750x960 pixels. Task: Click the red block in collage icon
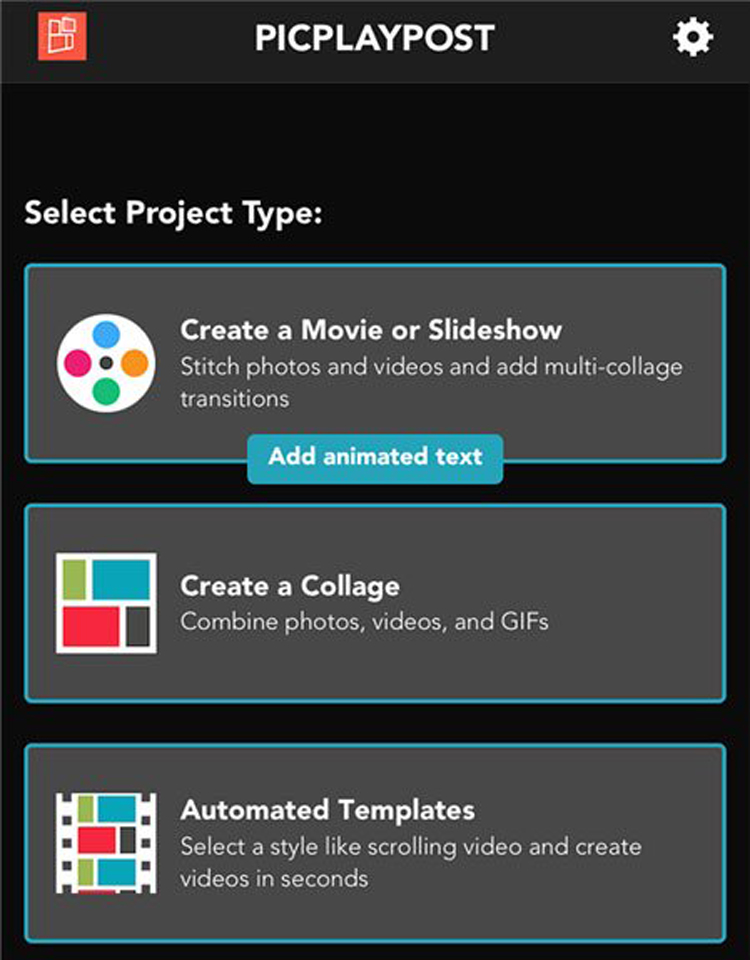[91, 626]
